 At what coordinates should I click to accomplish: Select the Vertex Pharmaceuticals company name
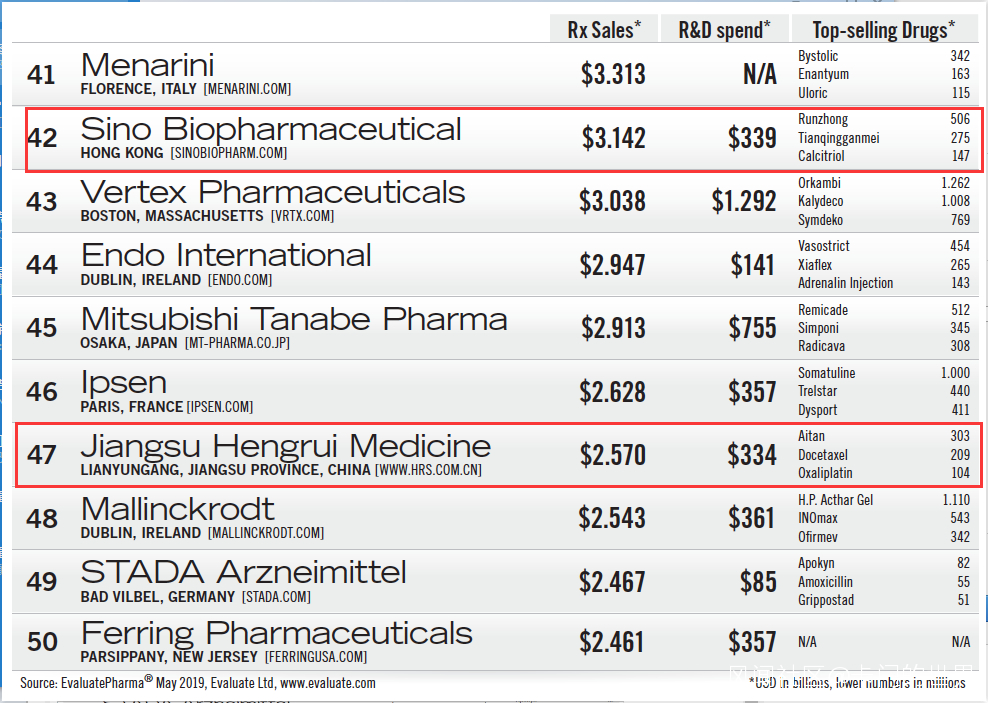click(273, 192)
